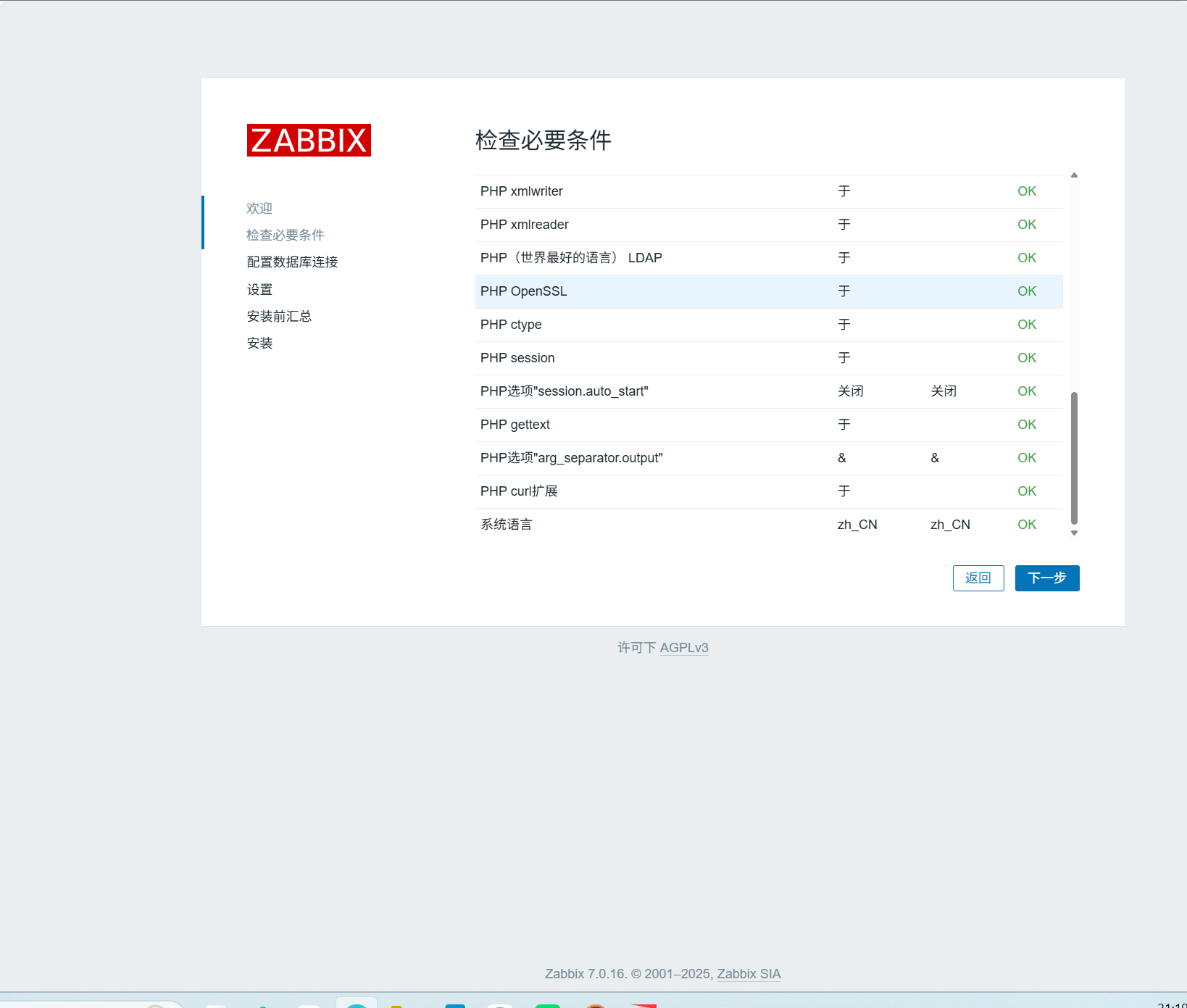1187x1008 pixels.
Task: Click the 检查必要条件 page heading
Action: click(543, 140)
